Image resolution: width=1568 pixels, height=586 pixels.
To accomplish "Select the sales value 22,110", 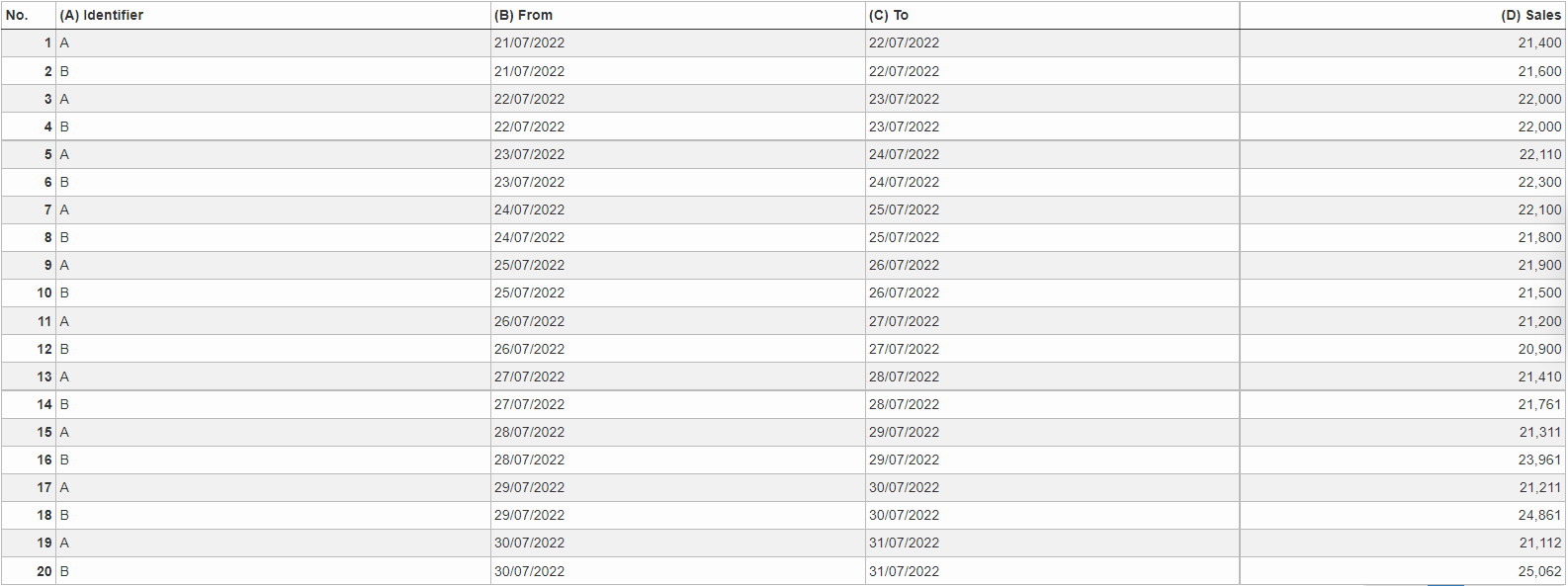I will (x=1539, y=154).
